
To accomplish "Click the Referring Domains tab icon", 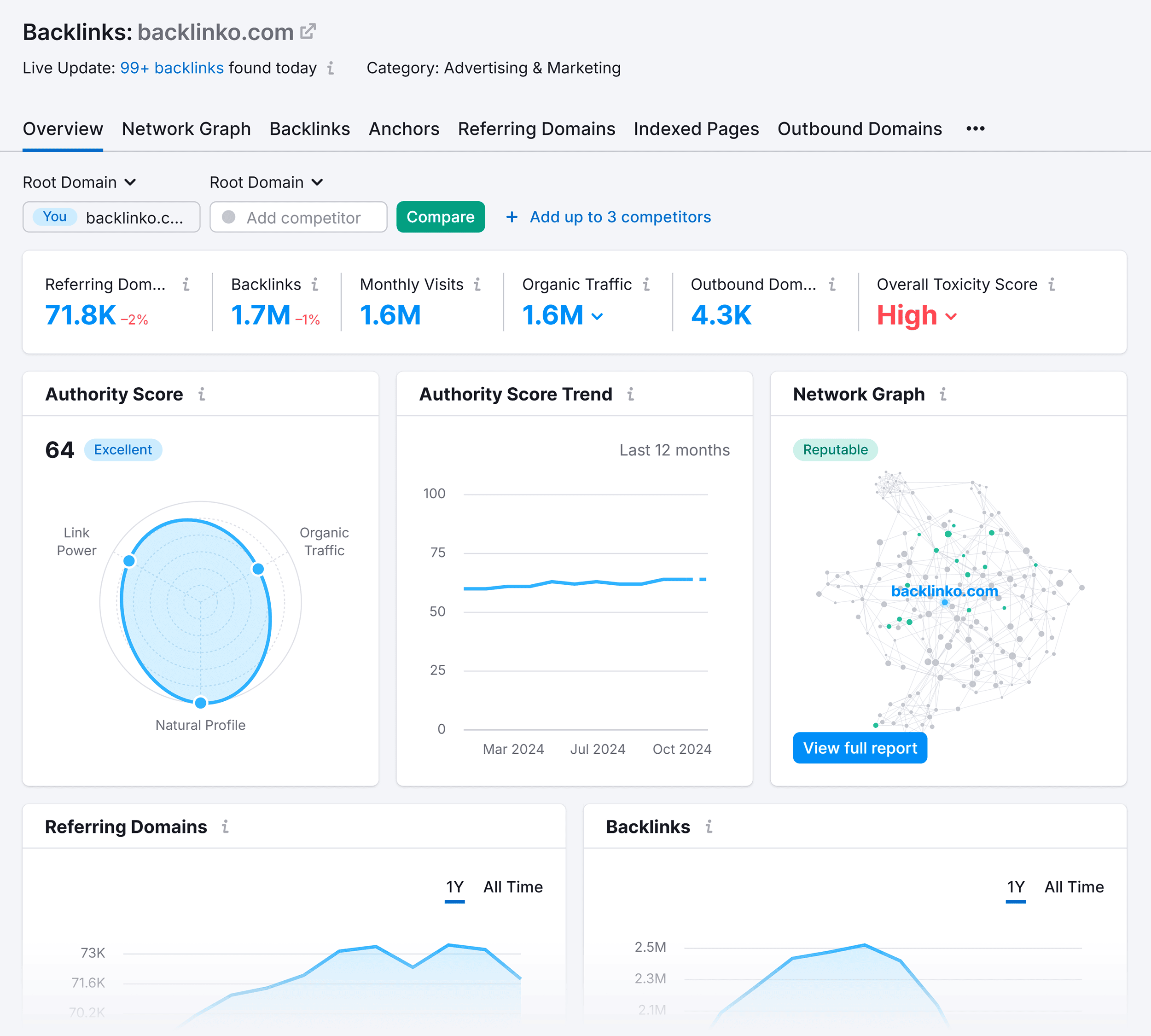I will pos(537,128).
